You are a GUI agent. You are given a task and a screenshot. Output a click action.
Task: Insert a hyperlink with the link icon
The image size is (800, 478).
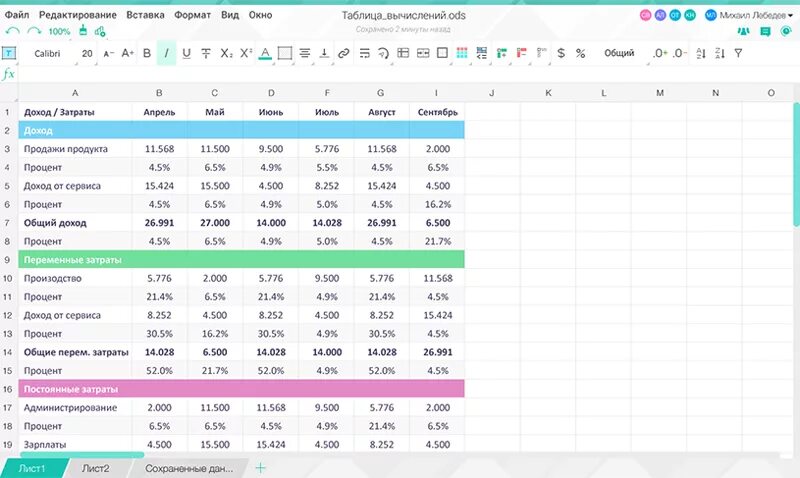[x=344, y=53]
